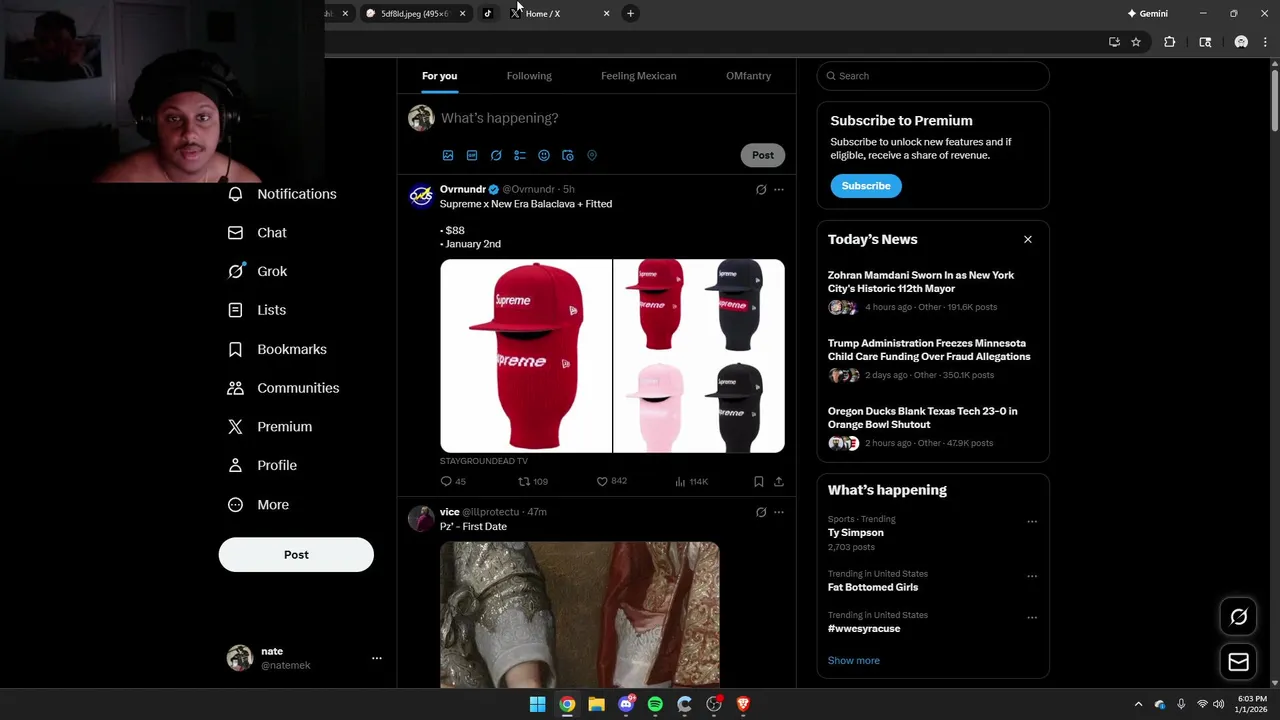
Task: Switch to the 5df8ld.jpeg browser tab
Action: point(416,14)
